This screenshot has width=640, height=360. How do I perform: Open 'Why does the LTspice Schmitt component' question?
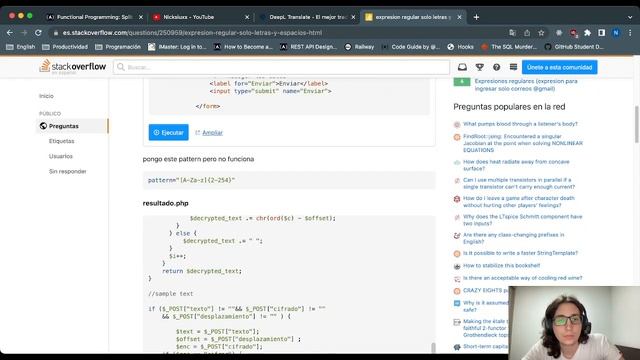tap(522, 220)
